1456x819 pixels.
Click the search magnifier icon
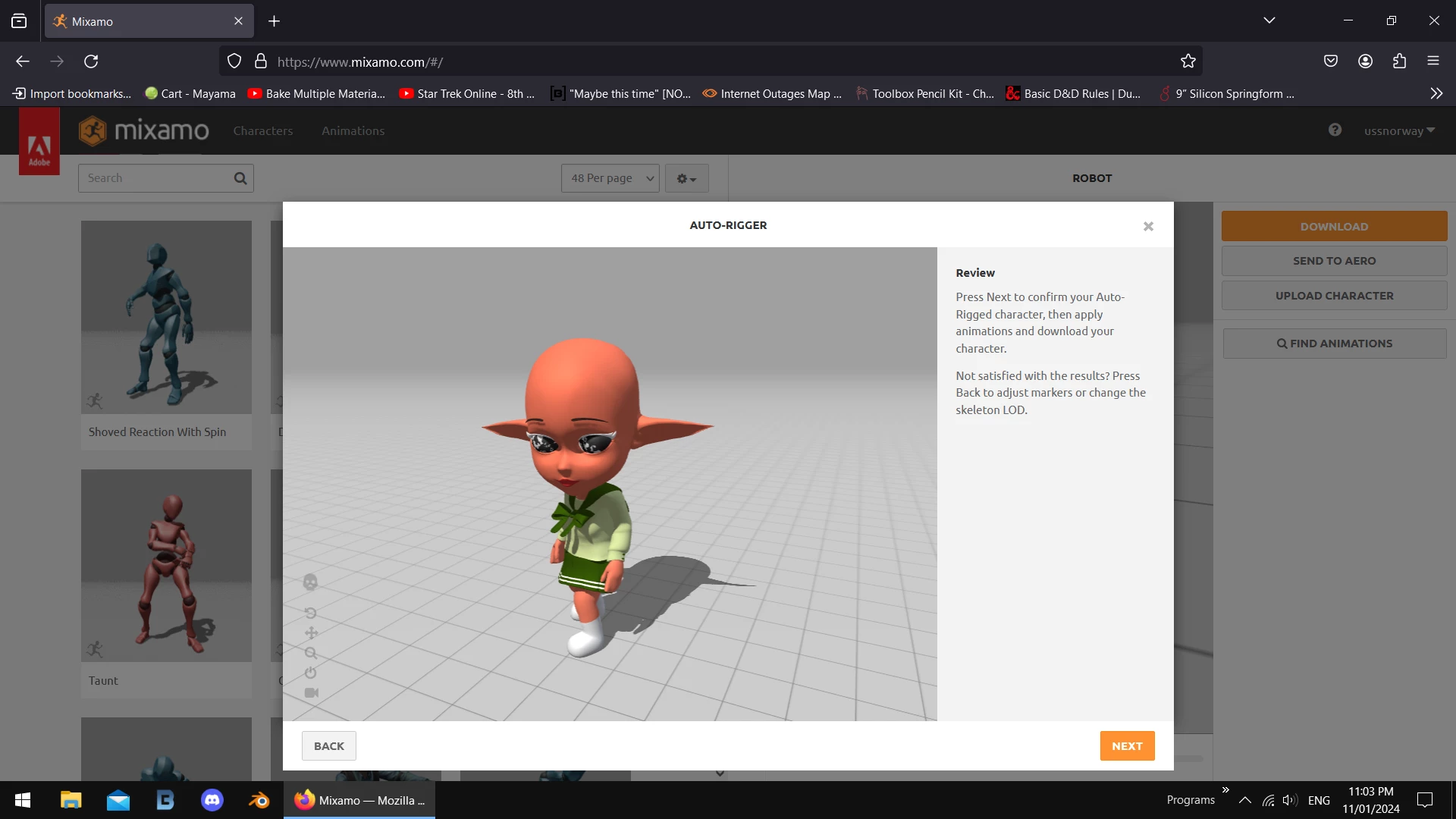click(240, 178)
